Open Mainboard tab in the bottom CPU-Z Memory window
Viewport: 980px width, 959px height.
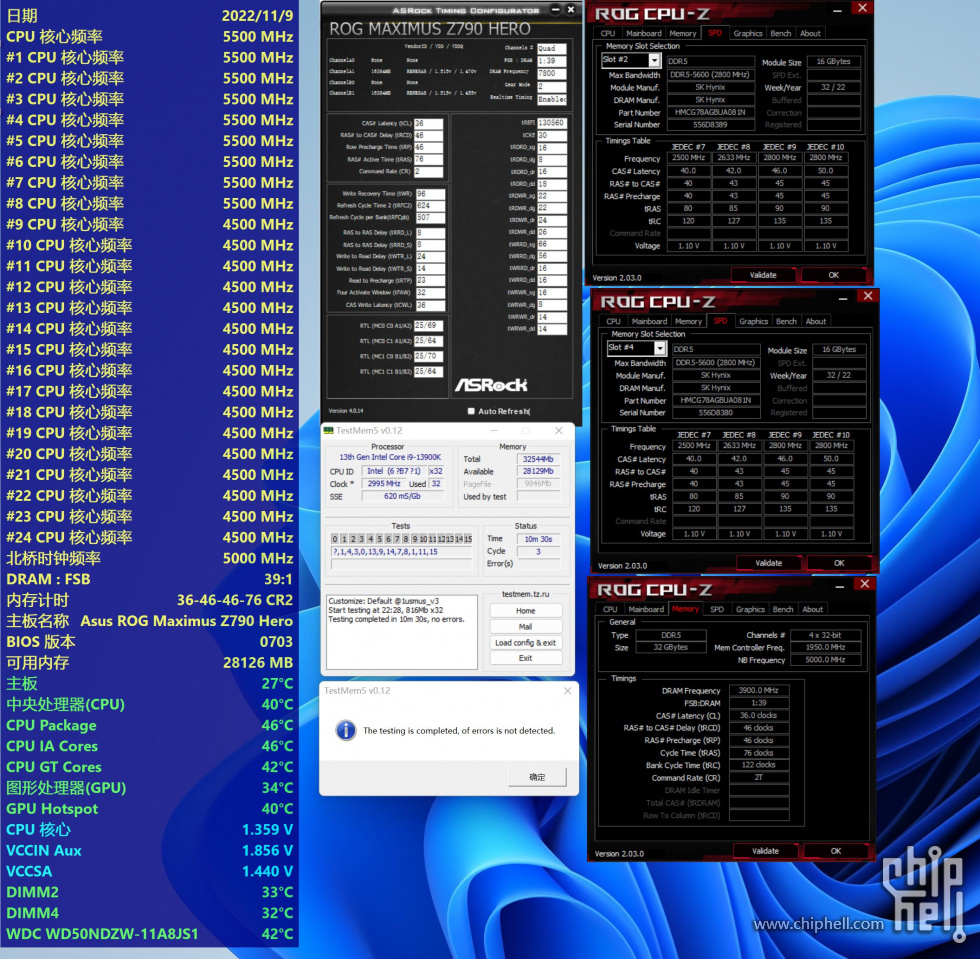(646, 609)
